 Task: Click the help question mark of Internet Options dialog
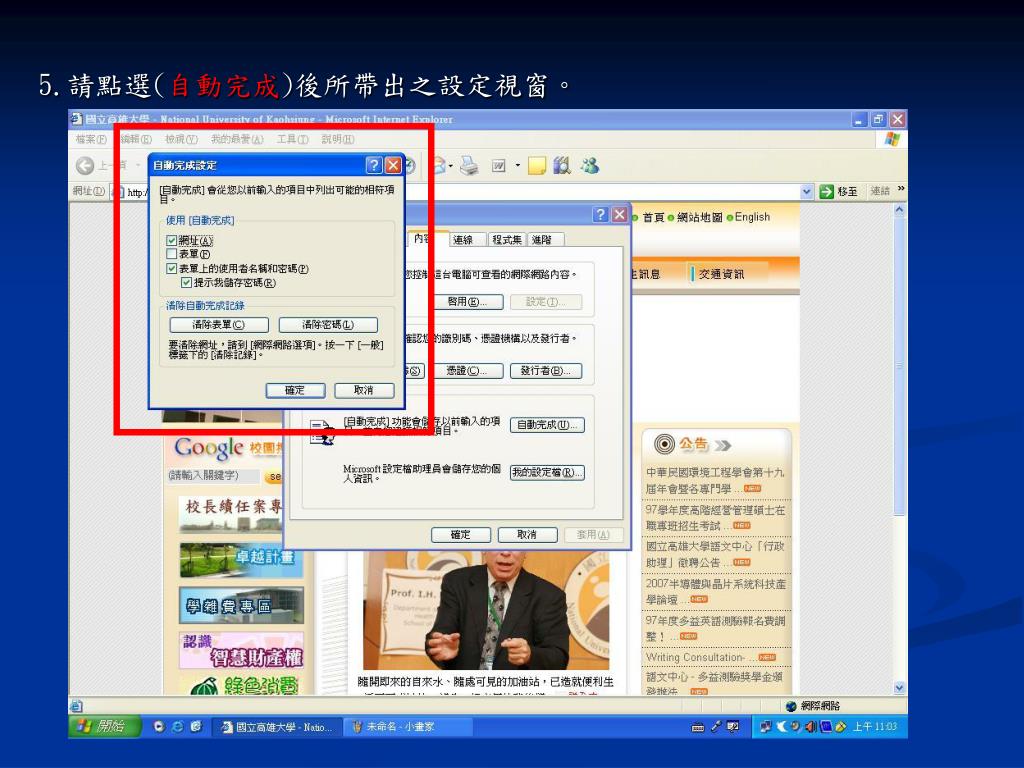600,215
